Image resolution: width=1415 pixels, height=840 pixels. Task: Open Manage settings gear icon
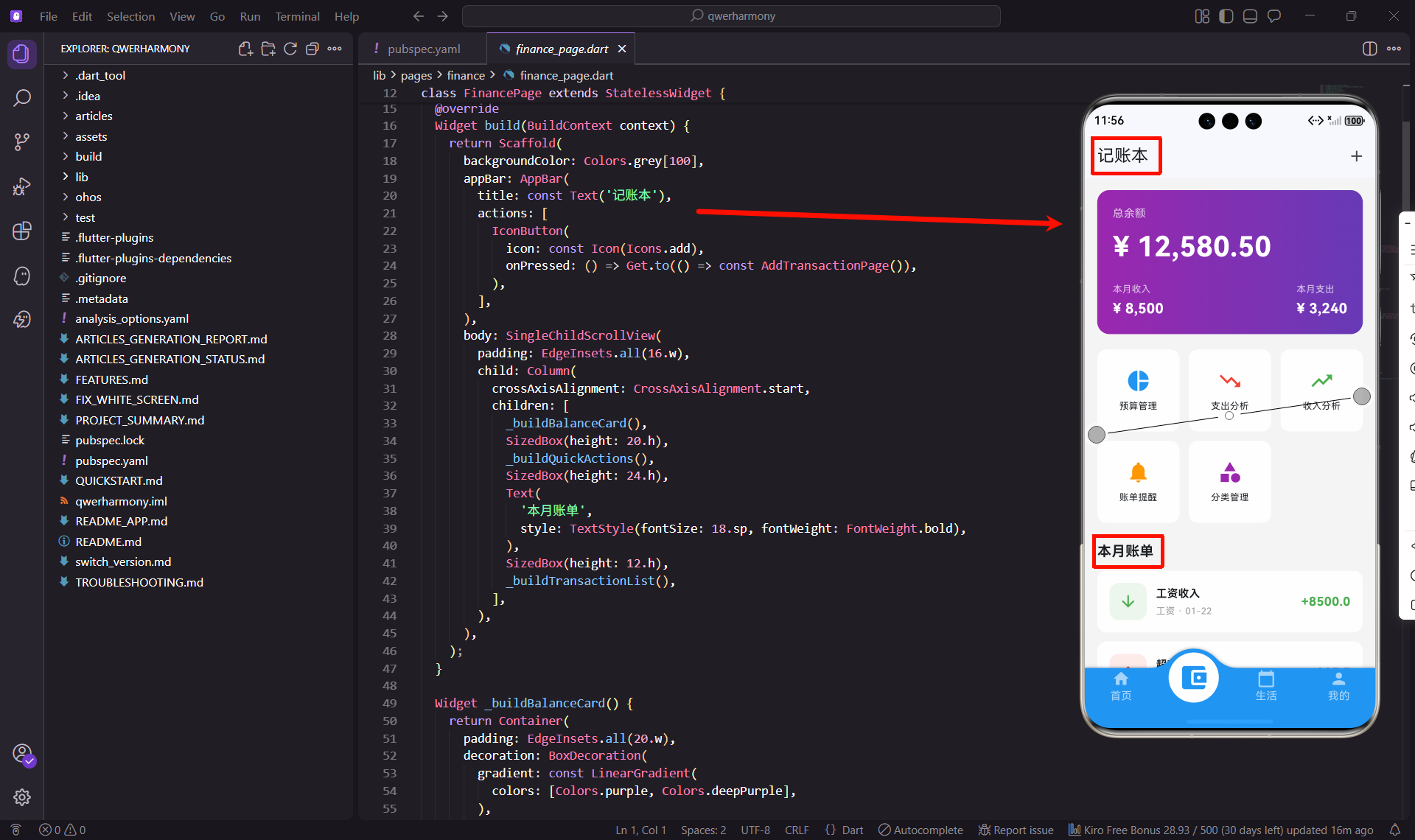click(x=22, y=797)
